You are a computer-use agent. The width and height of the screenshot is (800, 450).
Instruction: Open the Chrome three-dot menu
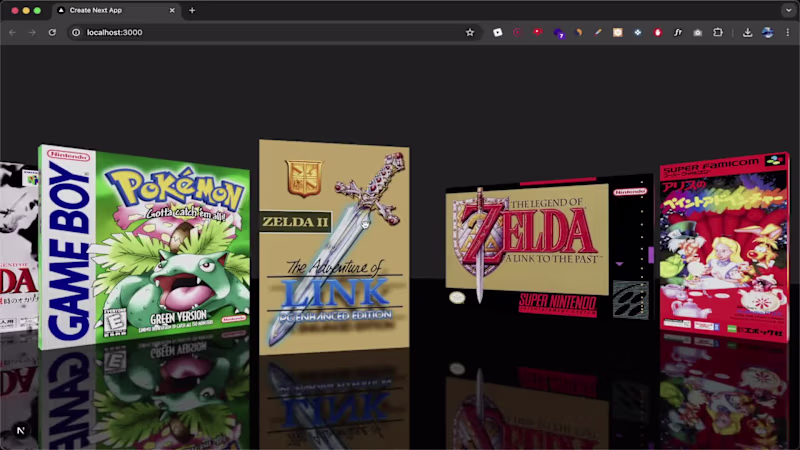(x=788, y=32)
